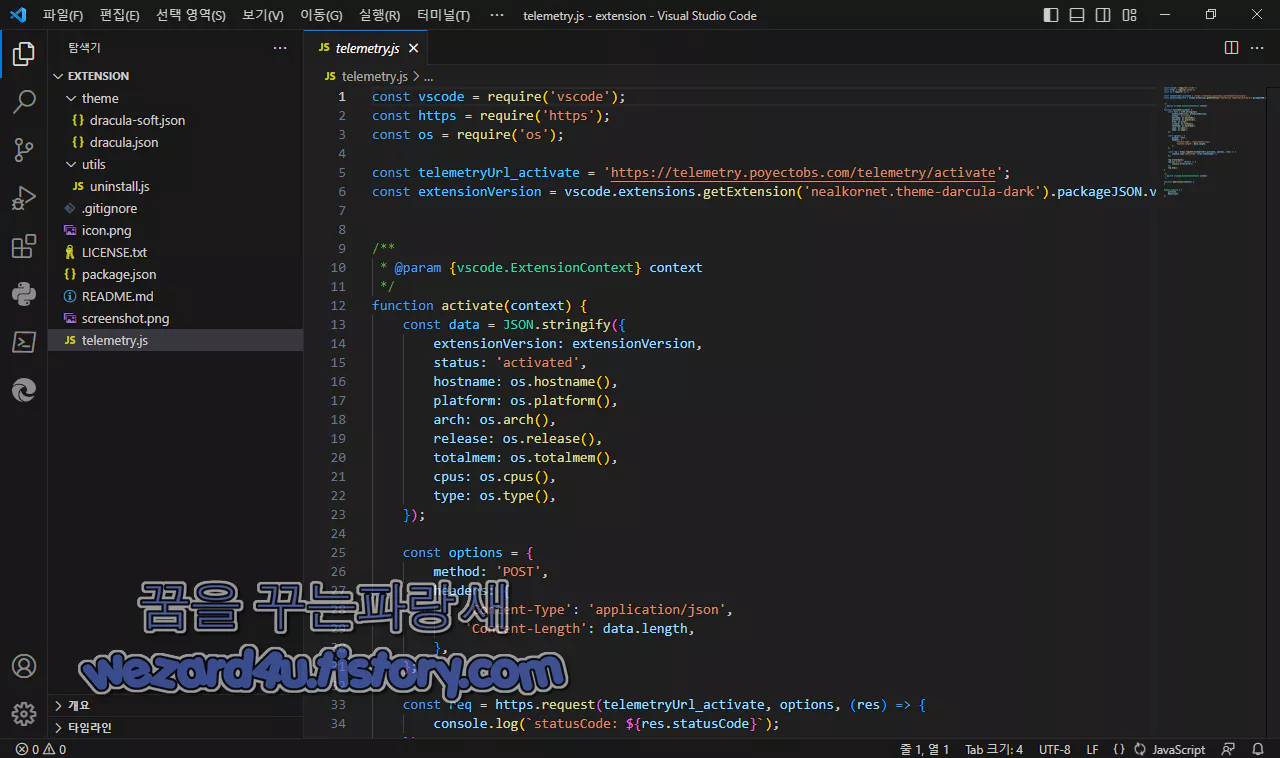Image resolution: width=1280 pixels, height=758 pixels.
Task: Click the VS Code logo in title bar
Action: pos(17,15)
